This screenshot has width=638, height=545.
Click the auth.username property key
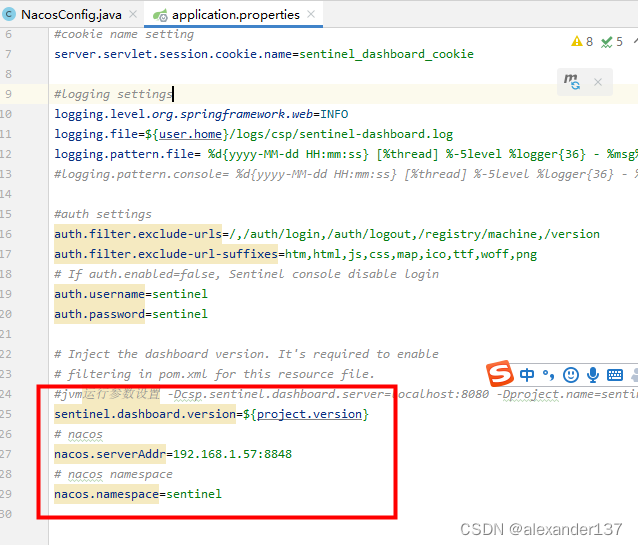pos(99,294)
